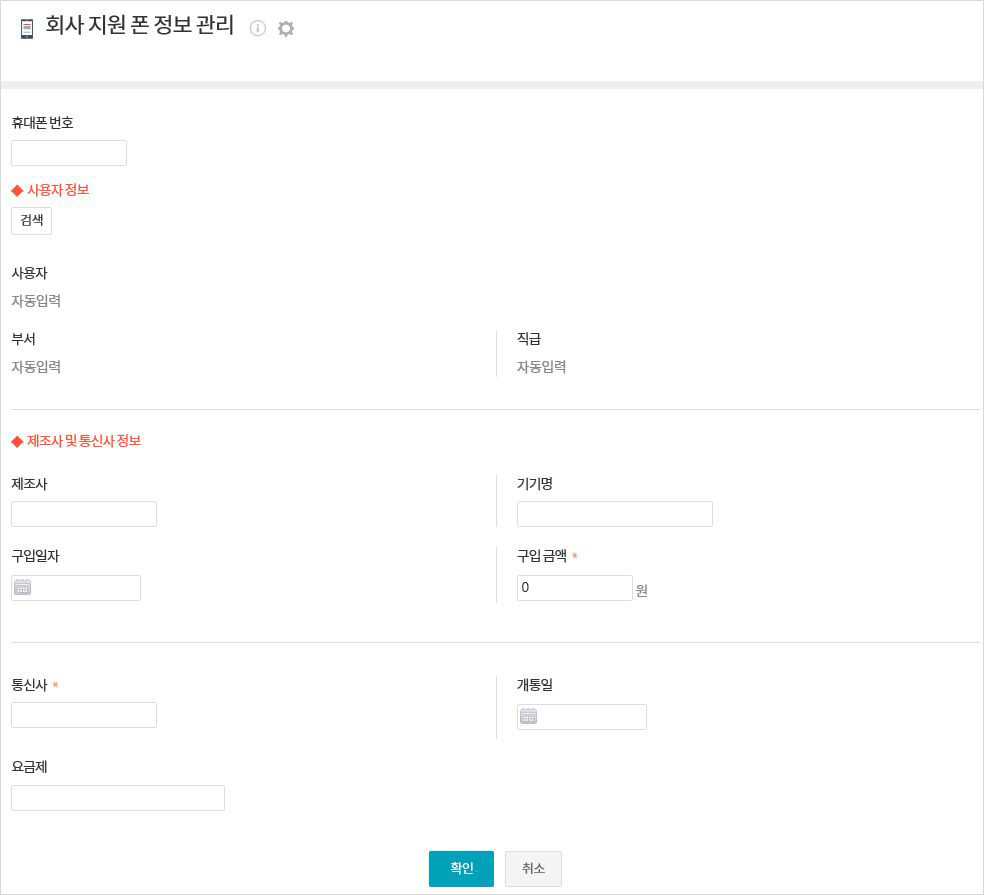Select the 기기명 input box

614,514
